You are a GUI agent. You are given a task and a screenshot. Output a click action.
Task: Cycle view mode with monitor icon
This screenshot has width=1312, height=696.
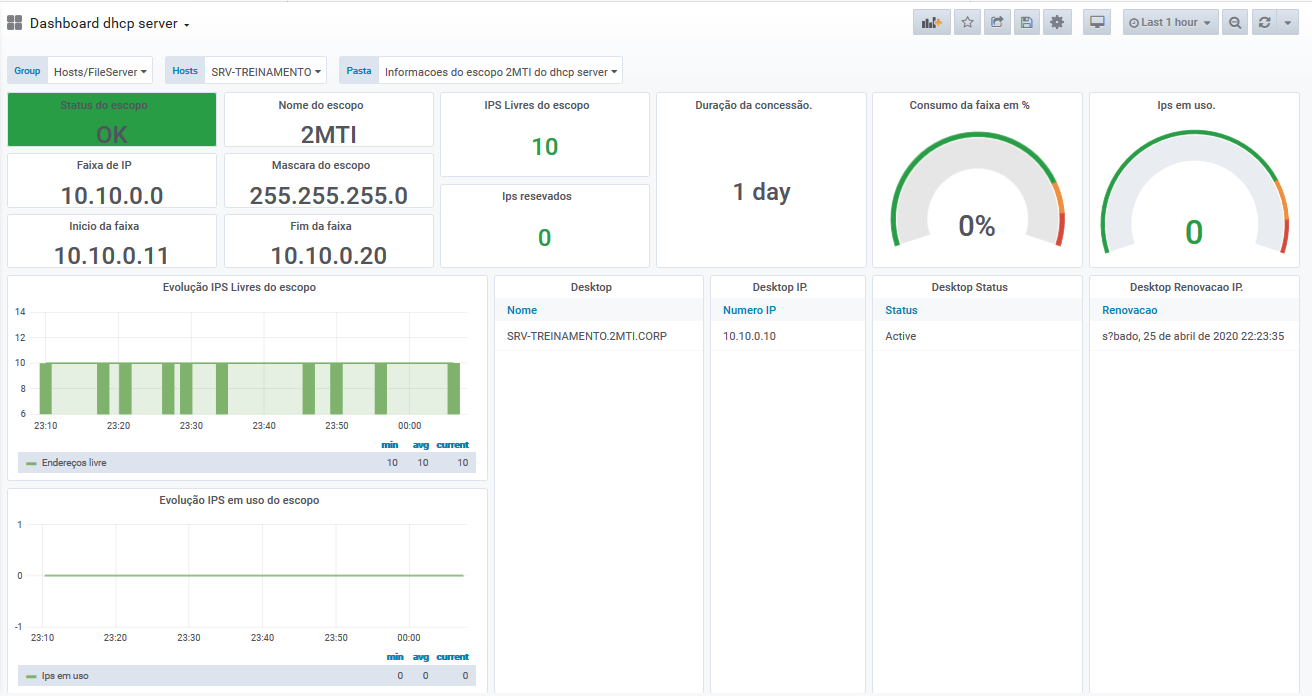(x=1098, y=22)
